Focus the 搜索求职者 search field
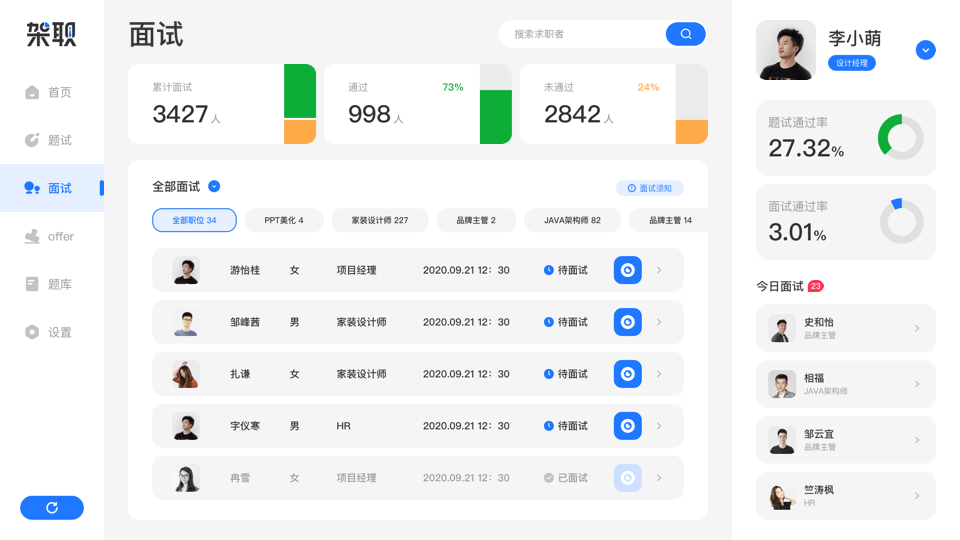The image size is (960, 540). (582, 34)
